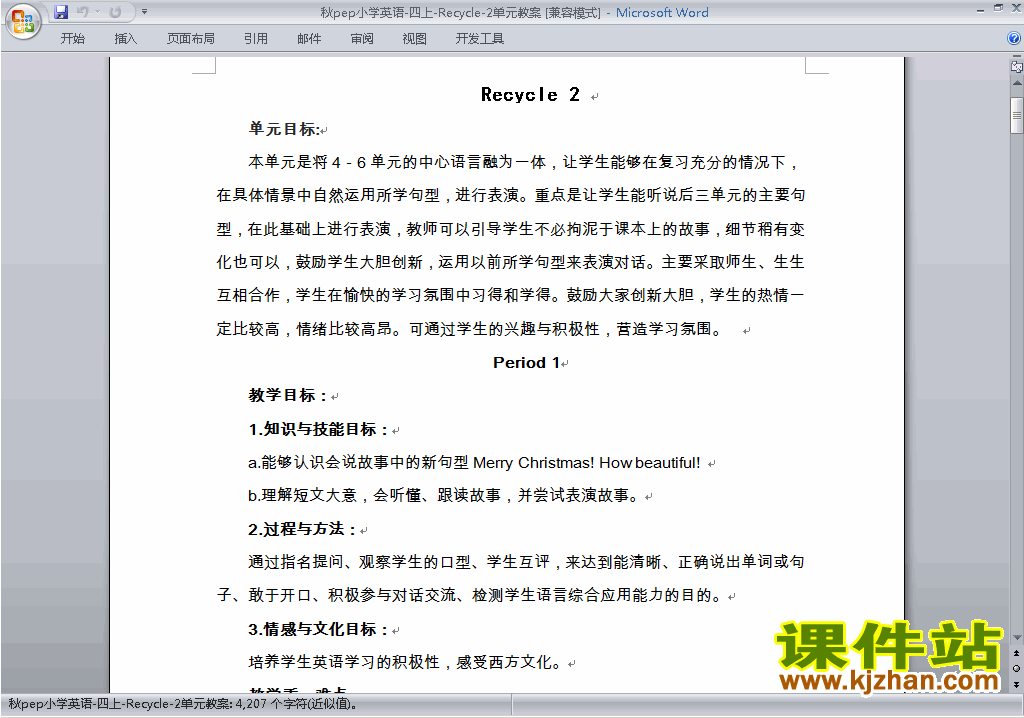Click the line containing "Merry Christmas! How beautiful!"
This screenshot has width=1024, height=718.
click(x=474, y=463)
